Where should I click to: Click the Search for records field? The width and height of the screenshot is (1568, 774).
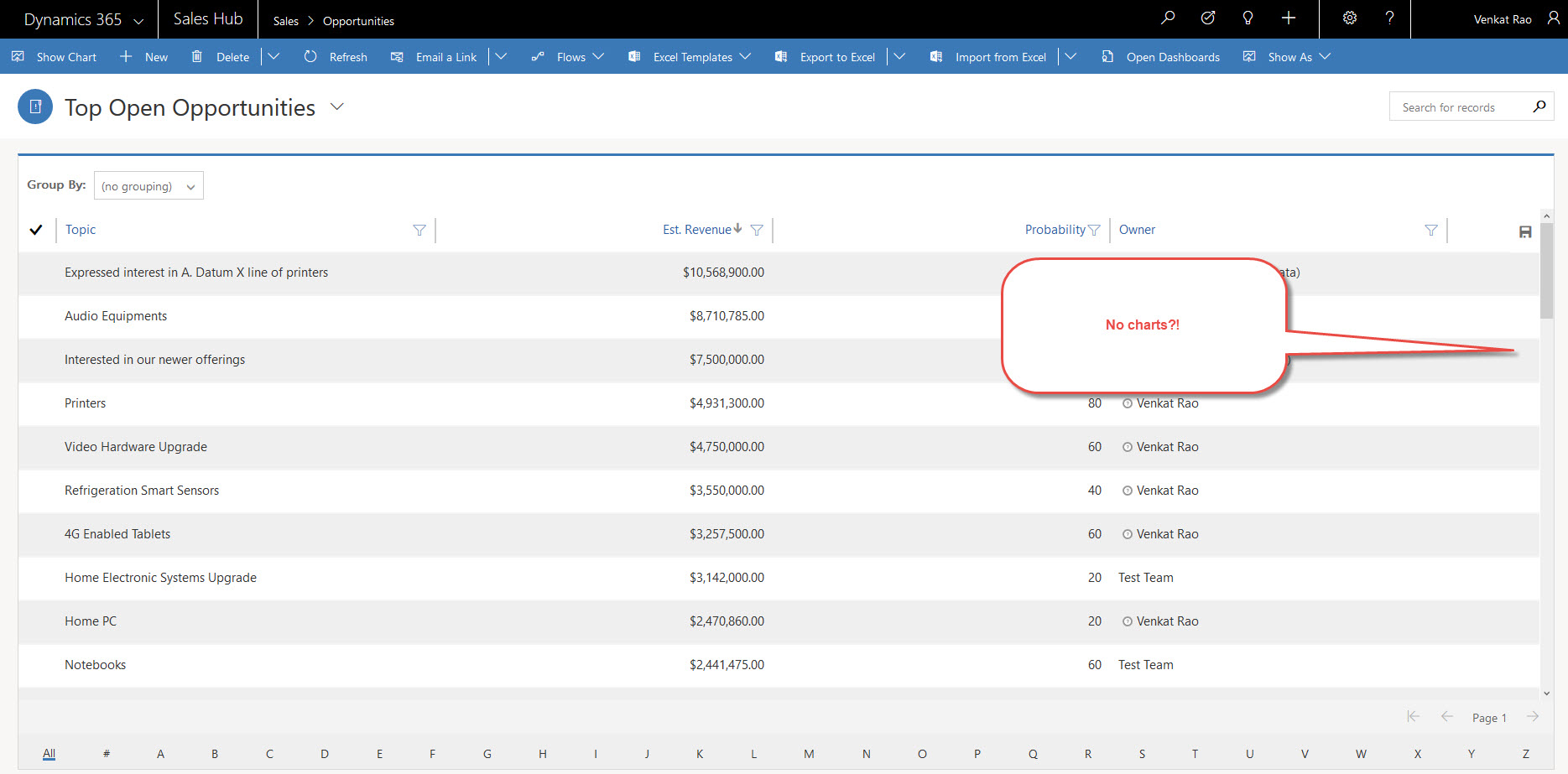click(1460, 107)
